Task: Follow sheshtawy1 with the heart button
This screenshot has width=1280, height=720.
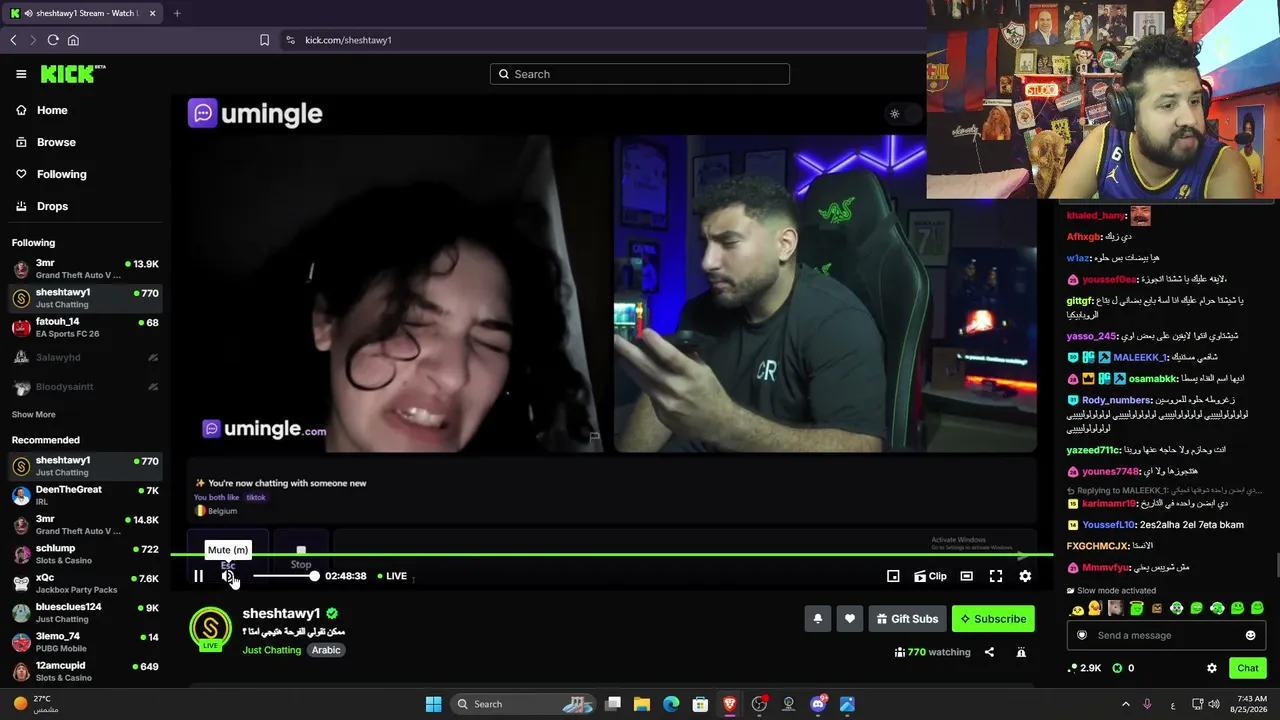Action: [x=850, y=619]
